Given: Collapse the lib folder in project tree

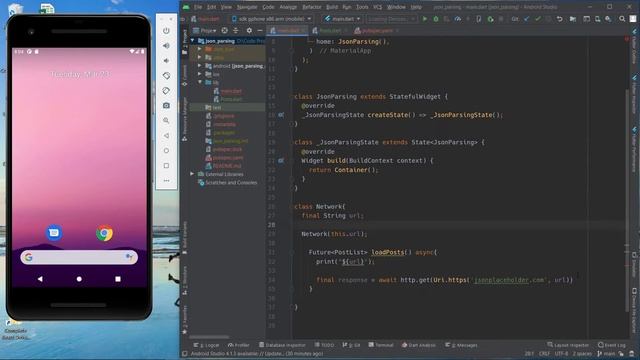Looking at the screenshot, I should (x=200, y=82).
